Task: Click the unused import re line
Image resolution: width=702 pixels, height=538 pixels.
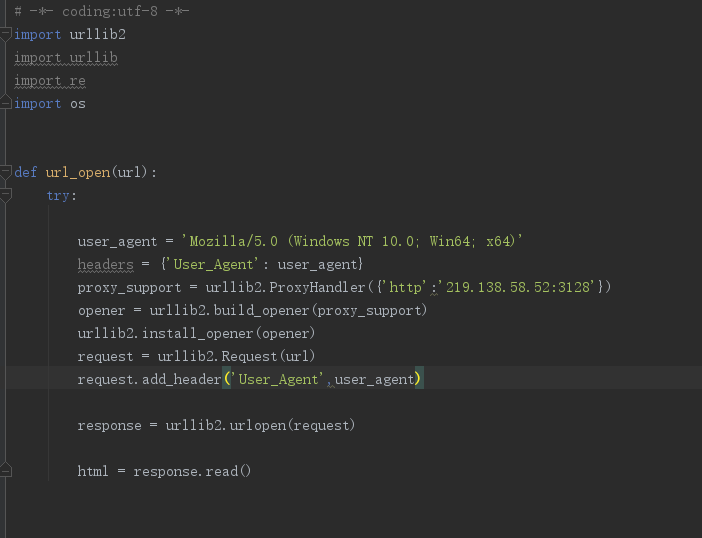Action: coord(50,81)
